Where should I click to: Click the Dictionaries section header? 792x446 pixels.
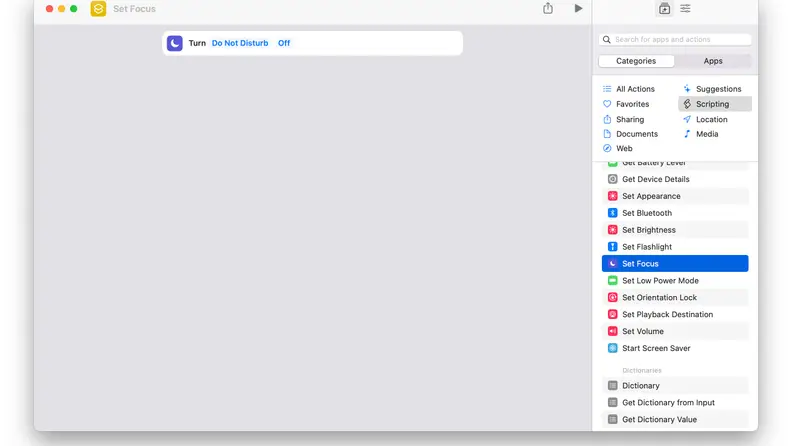(641, 370)
